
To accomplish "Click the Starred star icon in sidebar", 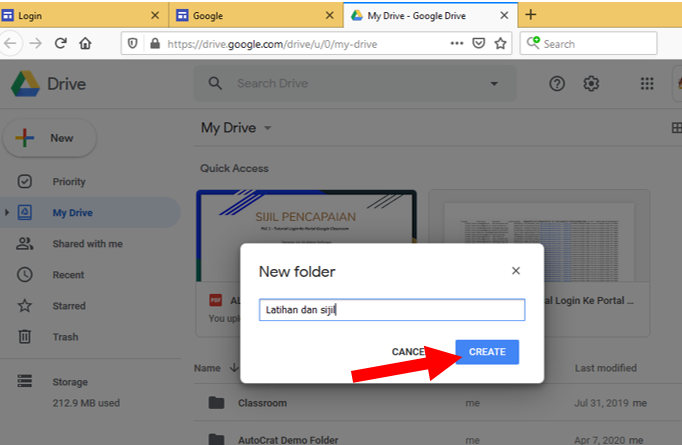I will click(24, 306).
